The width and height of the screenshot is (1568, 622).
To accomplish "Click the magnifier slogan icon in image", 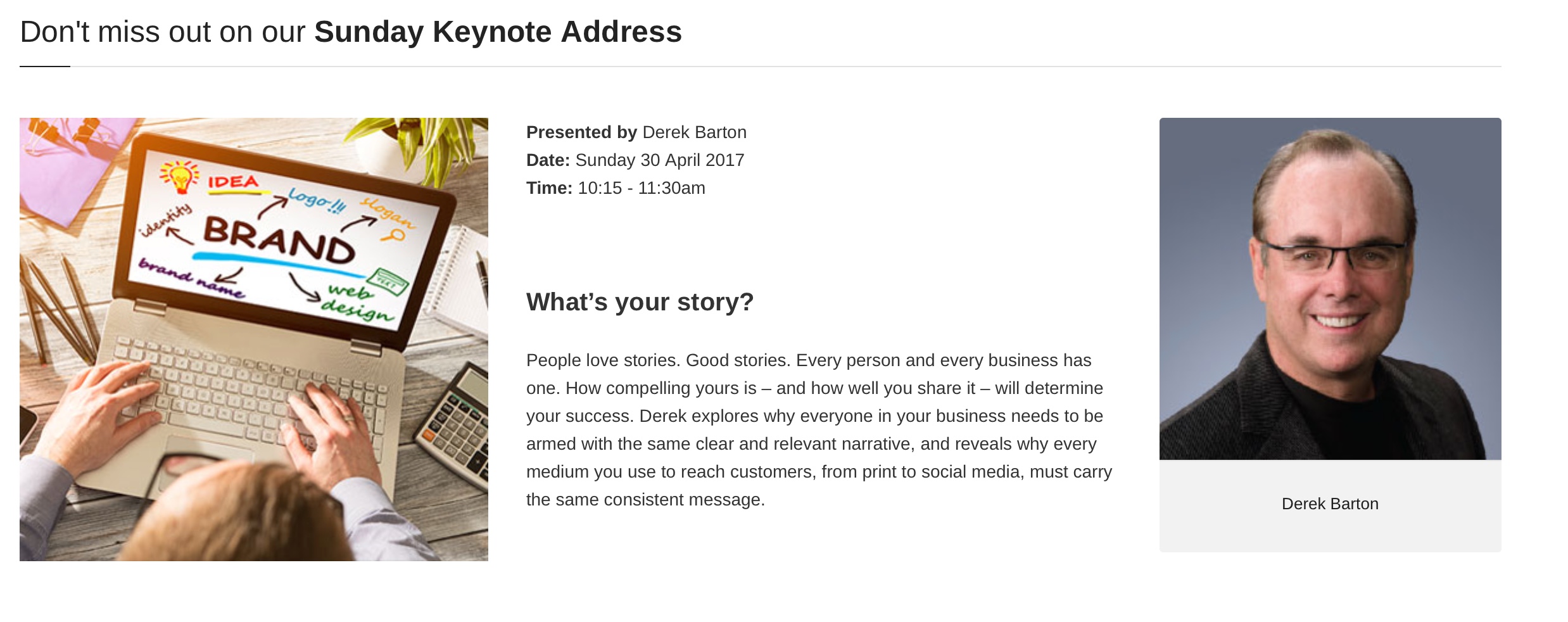I will 394,236.
